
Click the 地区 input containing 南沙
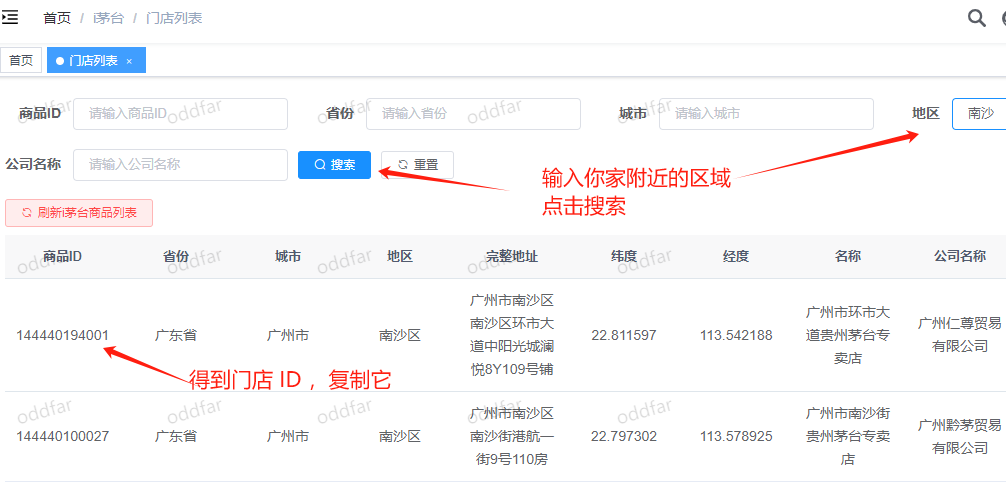pos(978,114)
